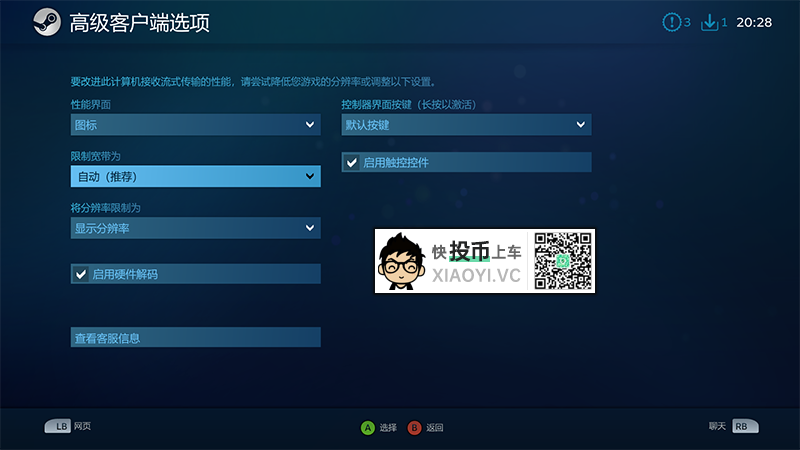800x450 pixels.
Task: Open the alerts notification icon
Action: [x=671, y=22]
